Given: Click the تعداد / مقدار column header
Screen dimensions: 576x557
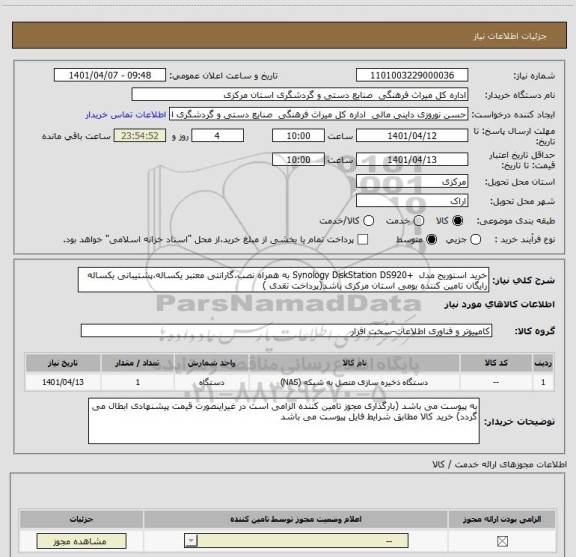Looking at the screenshot, I should coord(137,363).
